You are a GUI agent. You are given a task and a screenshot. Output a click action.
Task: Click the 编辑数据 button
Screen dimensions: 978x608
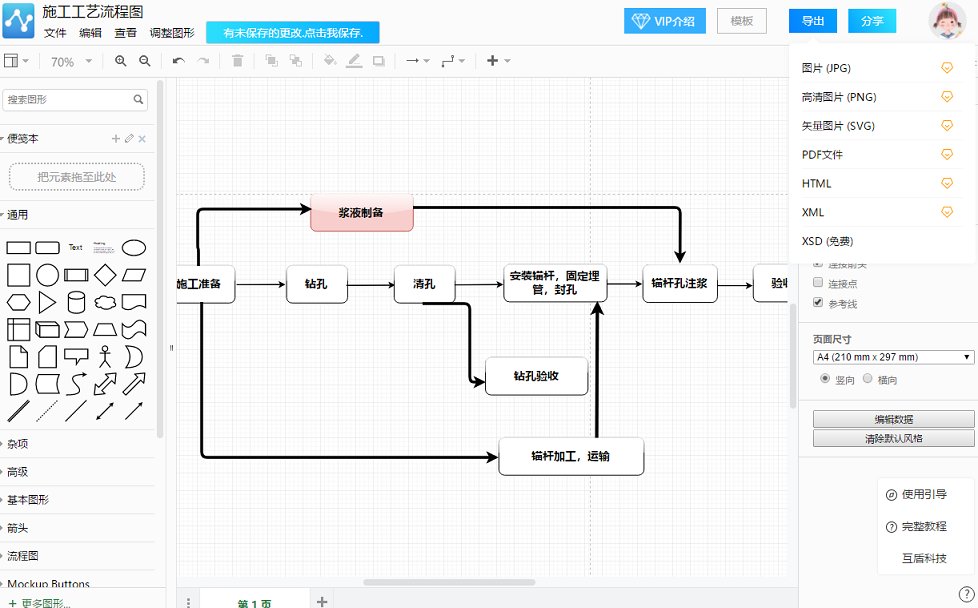point(893,419)
